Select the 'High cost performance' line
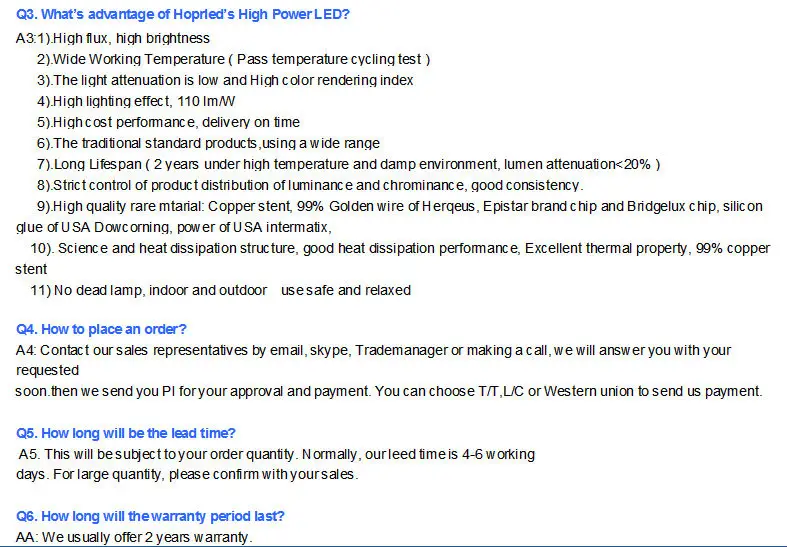This screenshot has width=787, height=547. coord(168,122)
